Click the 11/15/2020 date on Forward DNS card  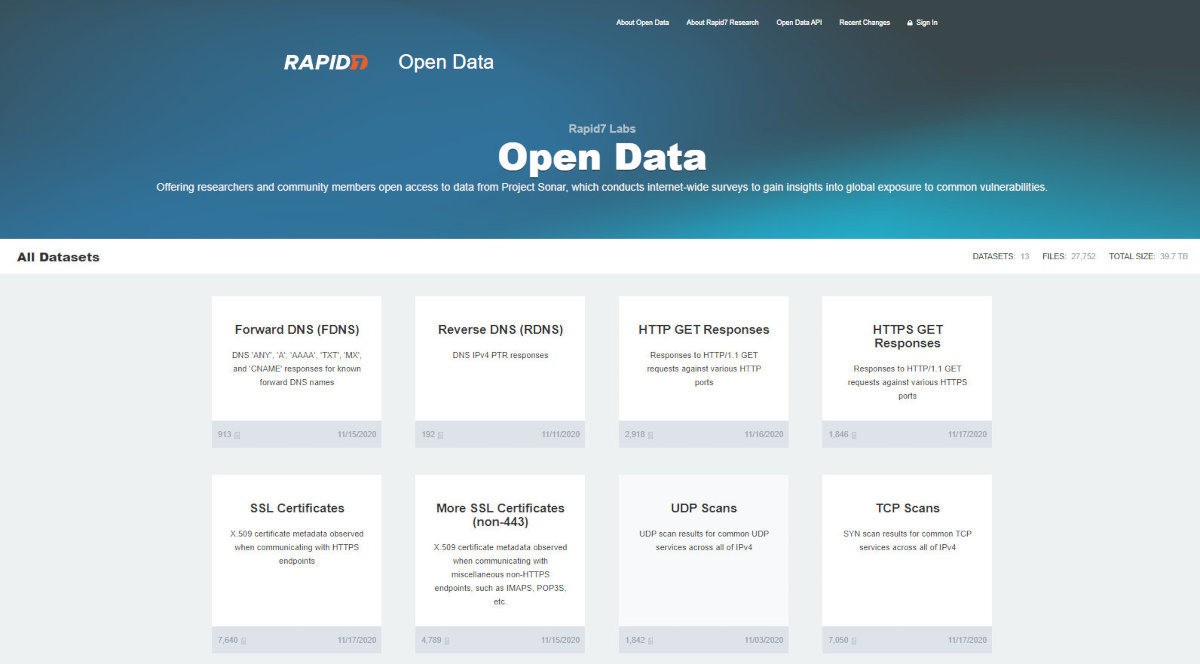tap(357, 435)
